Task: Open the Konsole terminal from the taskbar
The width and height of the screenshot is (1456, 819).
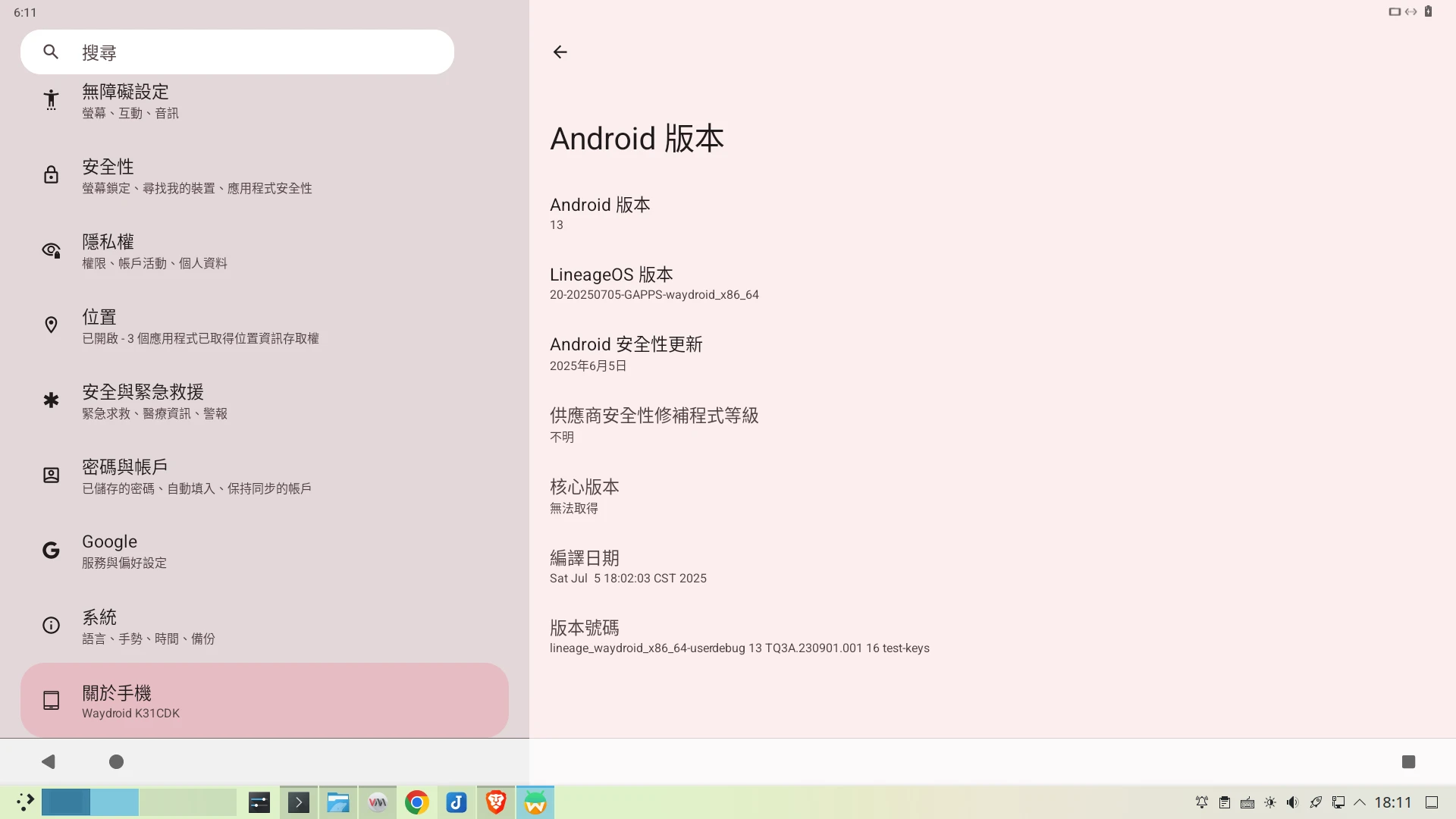Action: [x=299, y=802]
